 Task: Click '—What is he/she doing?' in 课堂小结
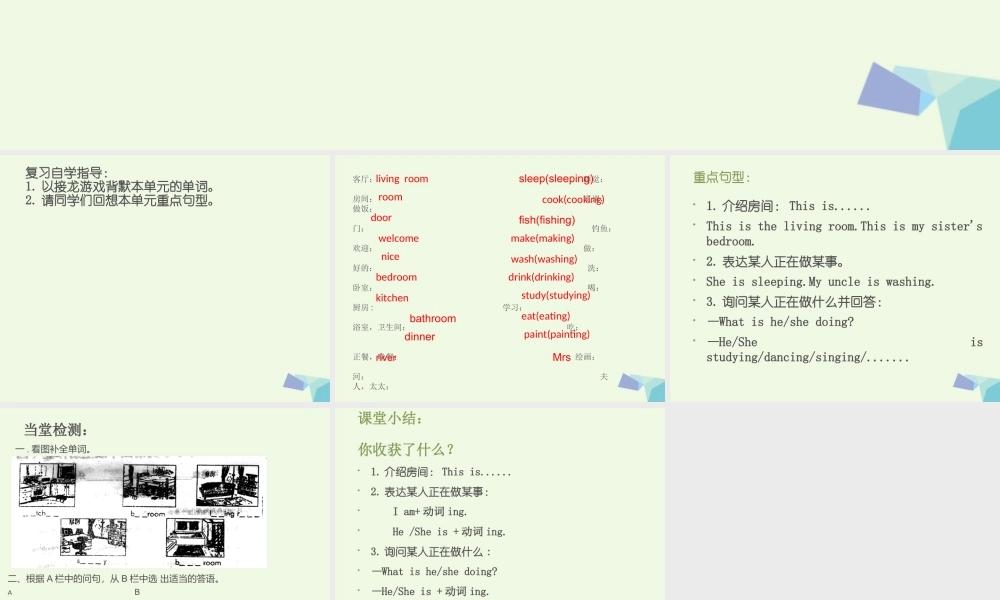pos(434,572)
